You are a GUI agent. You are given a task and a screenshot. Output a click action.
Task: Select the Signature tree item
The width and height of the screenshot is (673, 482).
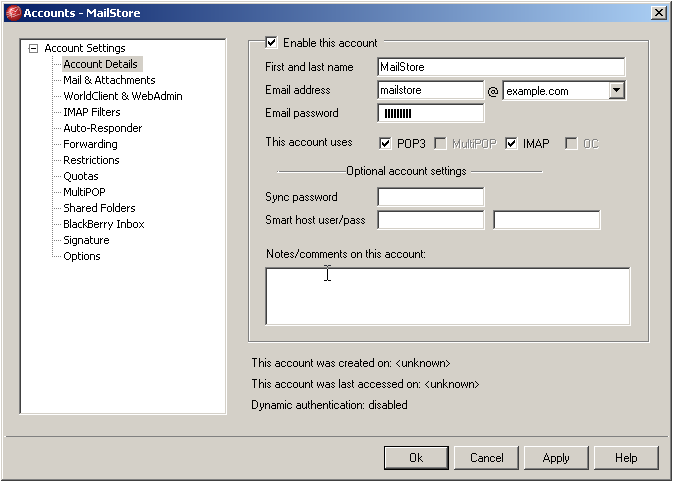86,240
